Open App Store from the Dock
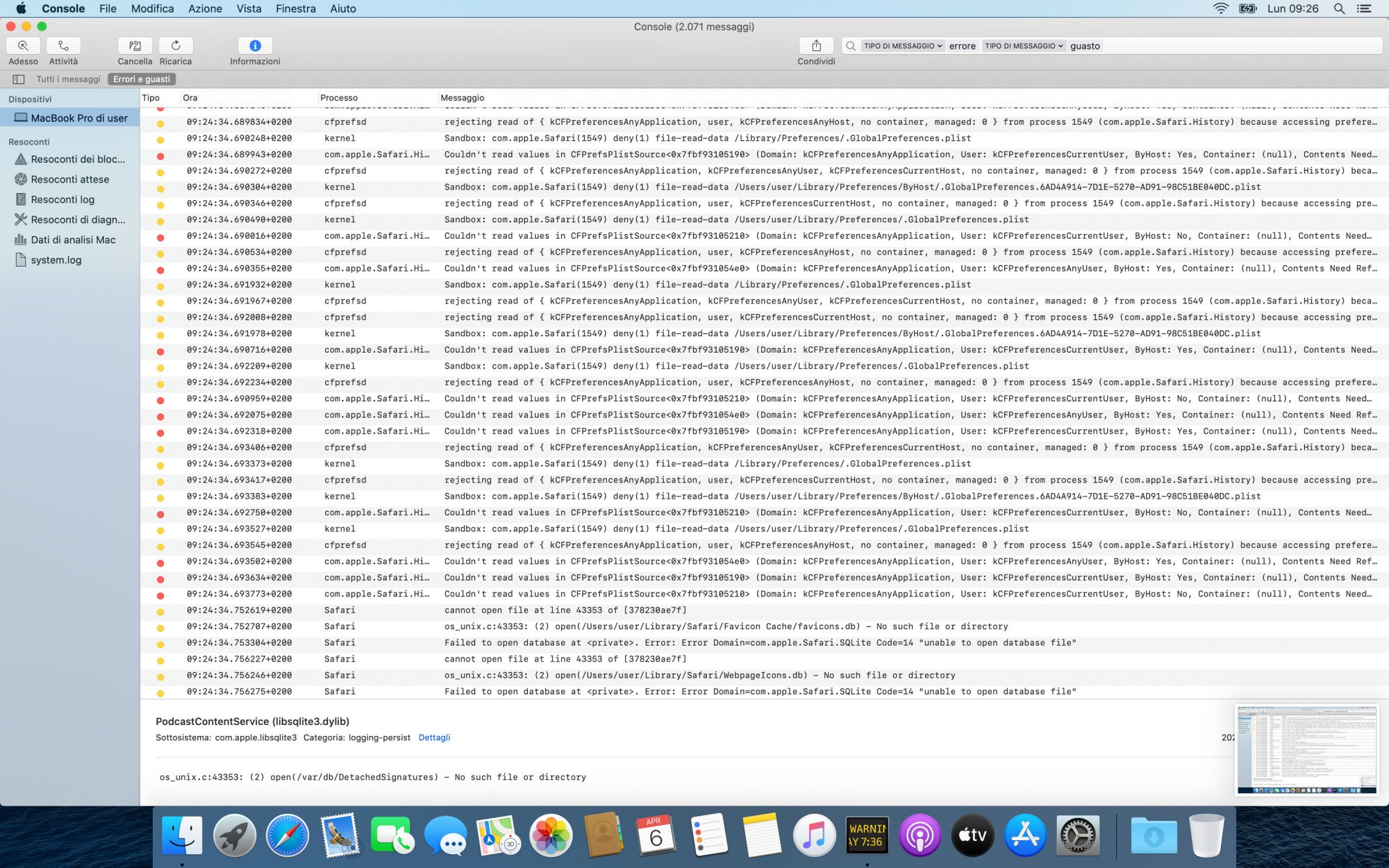The height and width of the screenshot is (868, 1389). (x=1025, y=835)
